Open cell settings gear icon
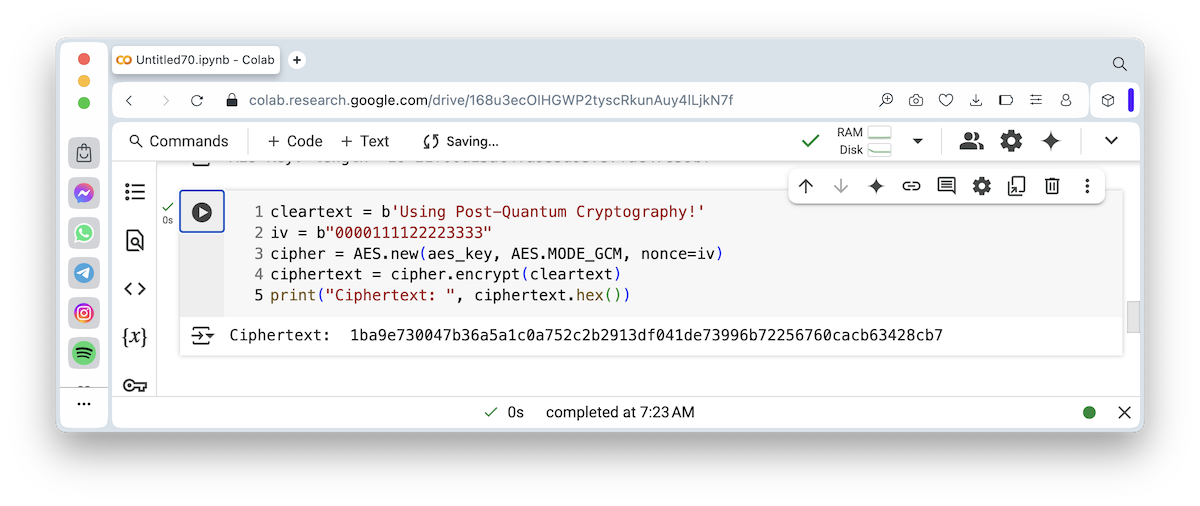The width and height of the screenshot is (1200, 506). coord(982,186)
